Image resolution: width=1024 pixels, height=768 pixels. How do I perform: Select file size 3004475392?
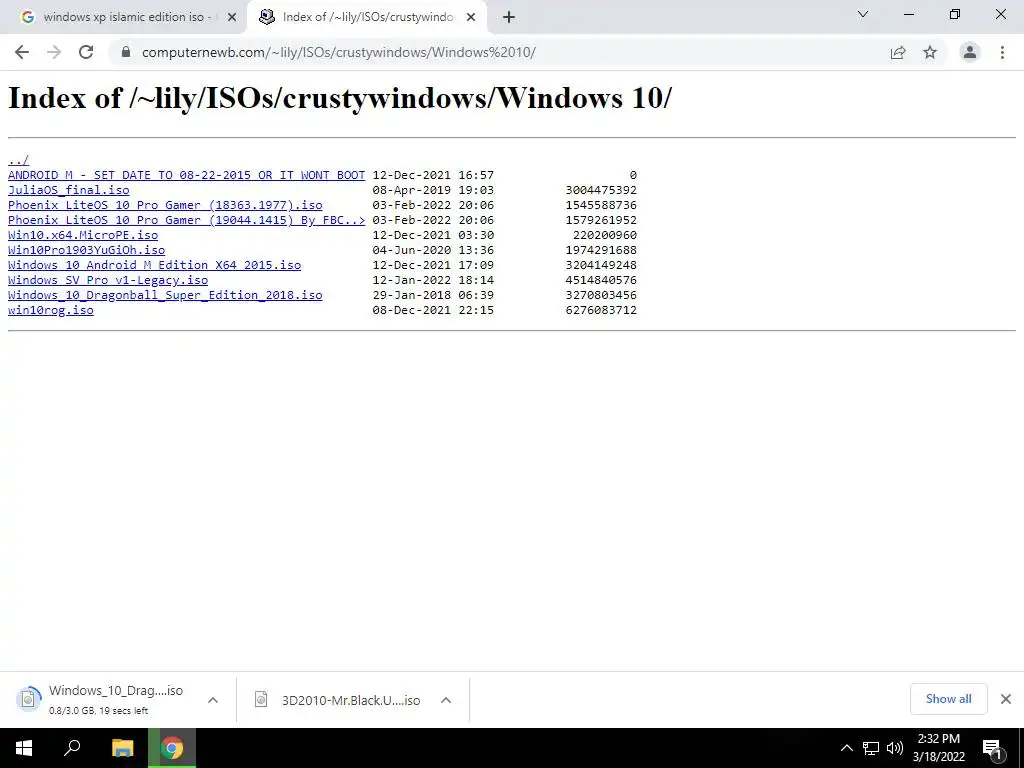pos(601,190)
